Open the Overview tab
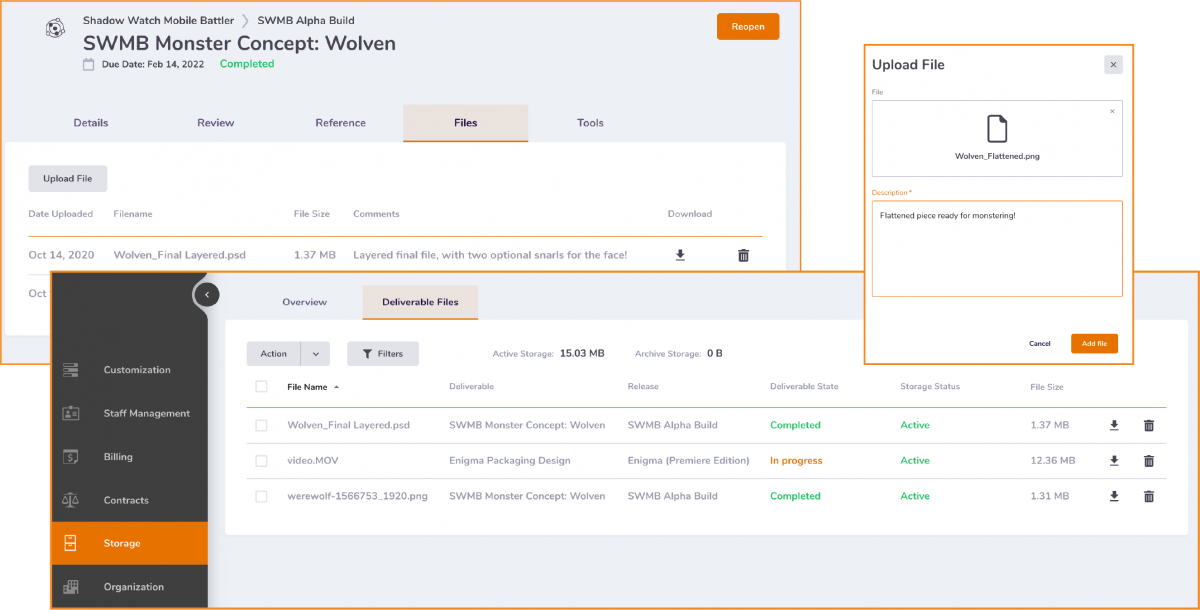Image resolution: width=1200 pixels, height=610 pixels. coord(304,302)
